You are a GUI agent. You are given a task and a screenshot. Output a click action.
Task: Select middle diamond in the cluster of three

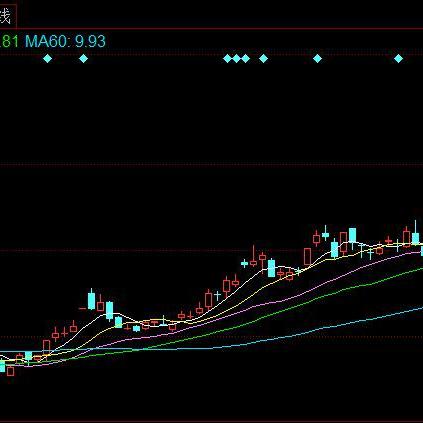[x=236, y=59]
